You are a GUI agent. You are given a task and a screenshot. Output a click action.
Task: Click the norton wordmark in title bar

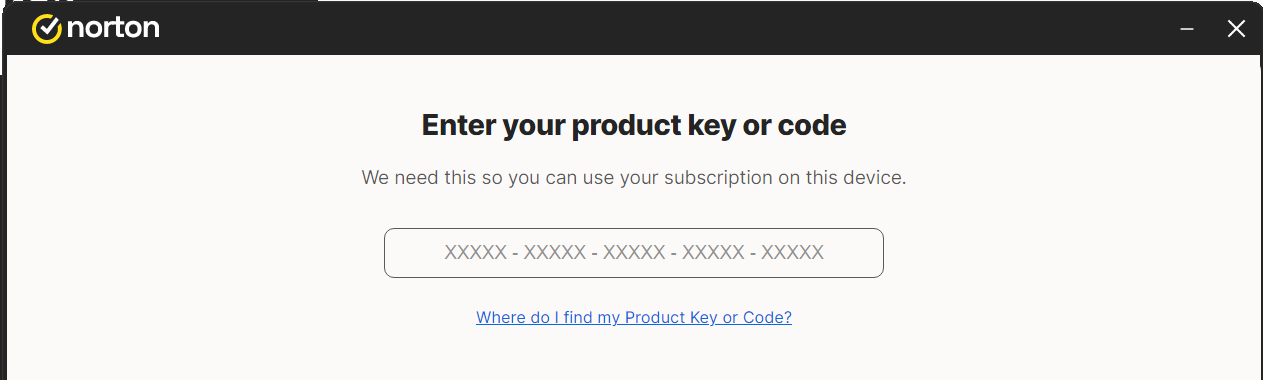(113, 29)
